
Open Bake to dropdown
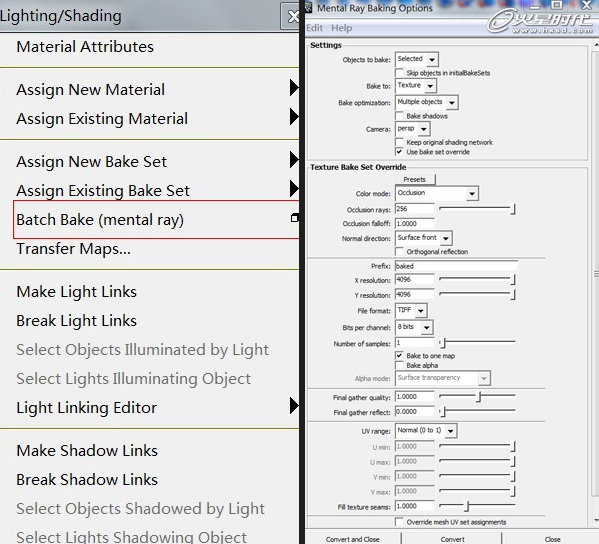click(x=416, y=86)
